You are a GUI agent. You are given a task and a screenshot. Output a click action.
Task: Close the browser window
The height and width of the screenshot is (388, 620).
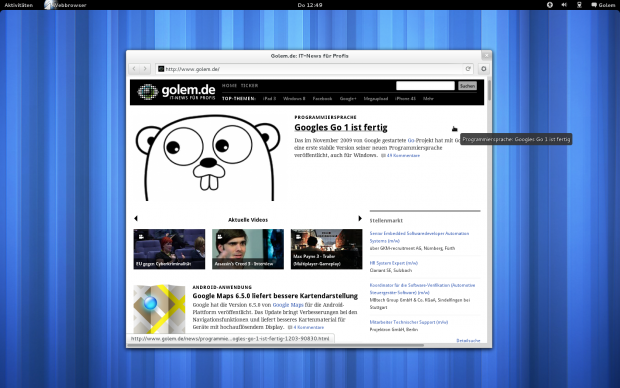(486, 55)
